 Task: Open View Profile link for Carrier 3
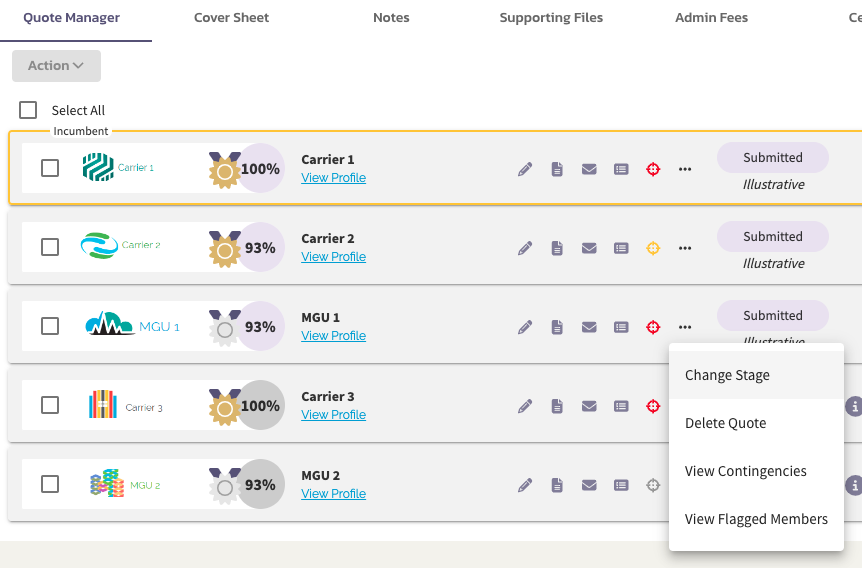point(333,415)
